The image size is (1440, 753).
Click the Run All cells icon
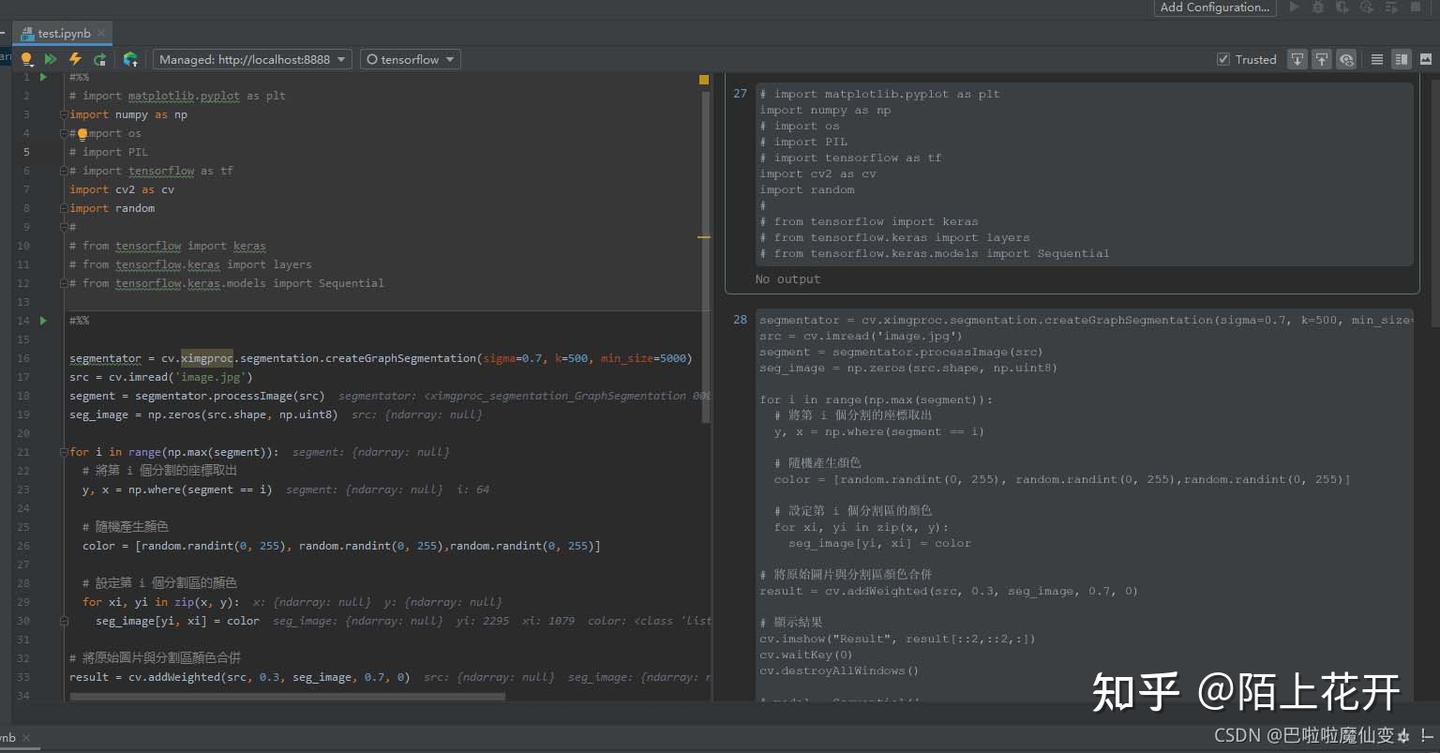[x=51, y=60]
